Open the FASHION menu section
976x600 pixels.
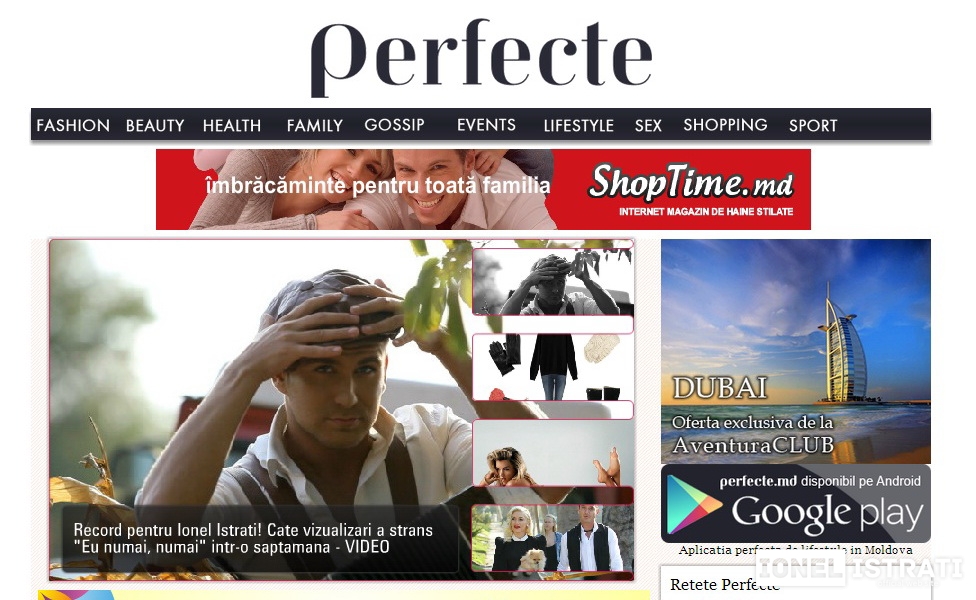coord(73,125)
